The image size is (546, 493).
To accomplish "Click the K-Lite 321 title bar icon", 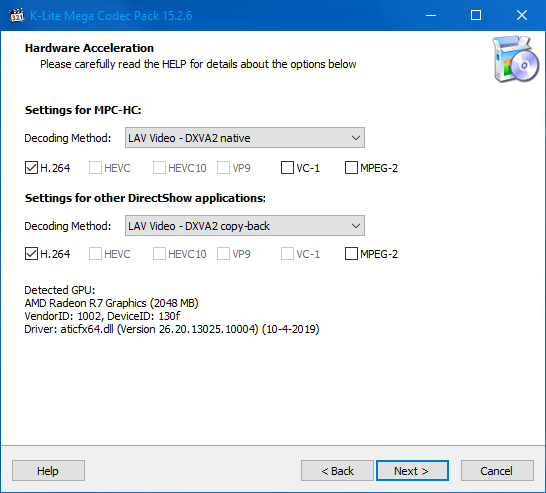I will click(x=17, y=15).
